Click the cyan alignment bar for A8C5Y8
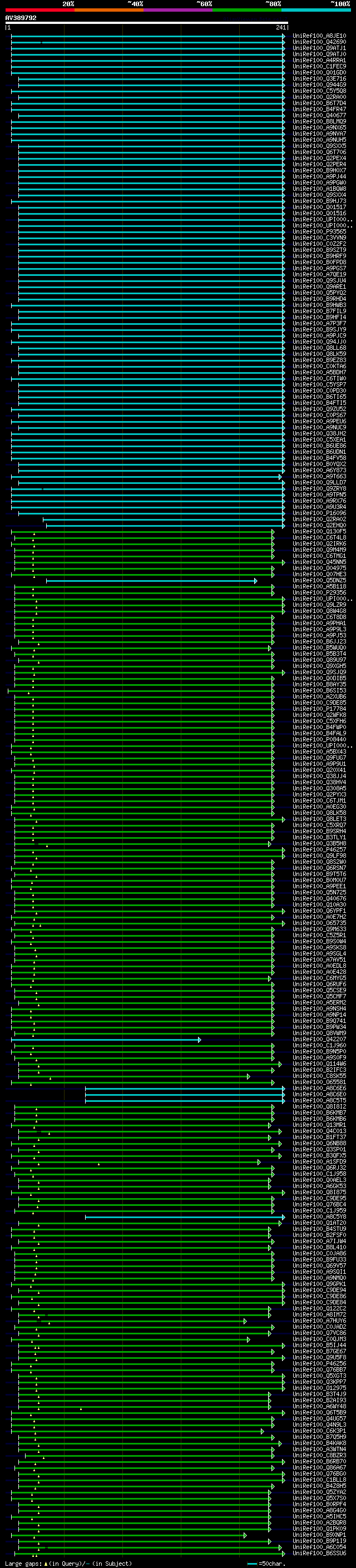Viewport: 356px width, 1568px height. (x=185, y=1217)
